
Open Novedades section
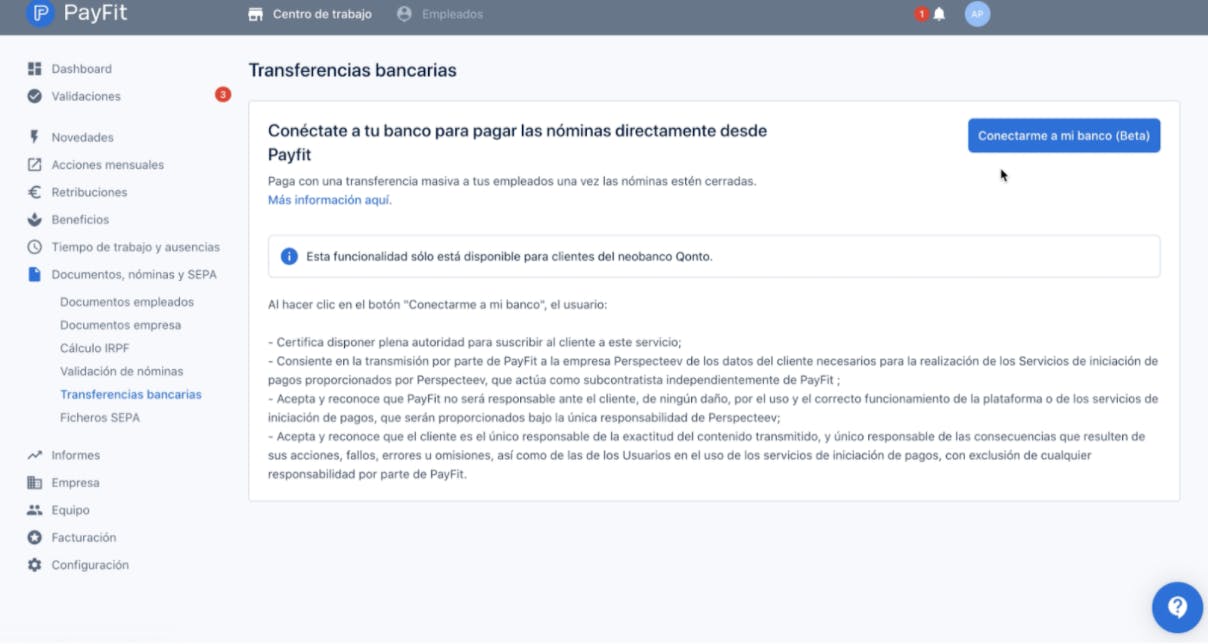(x=83, y=137)
